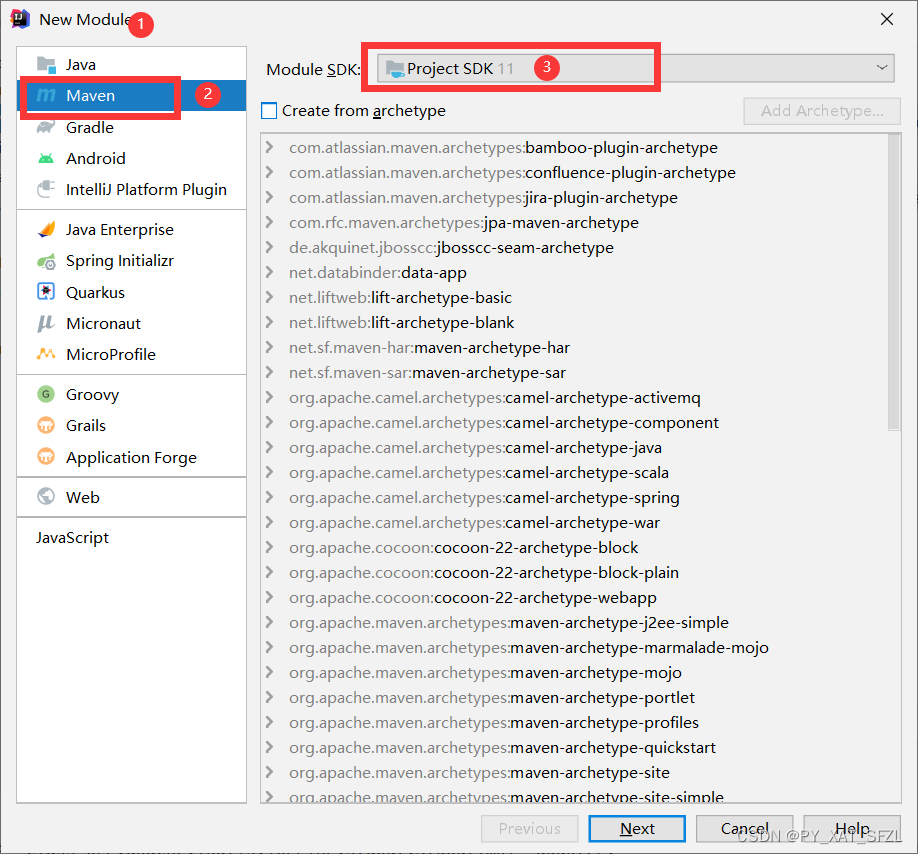The width and height of the screenshot is (918, 854).
Task: Click the Java folder icon
Action: [46, 64]
